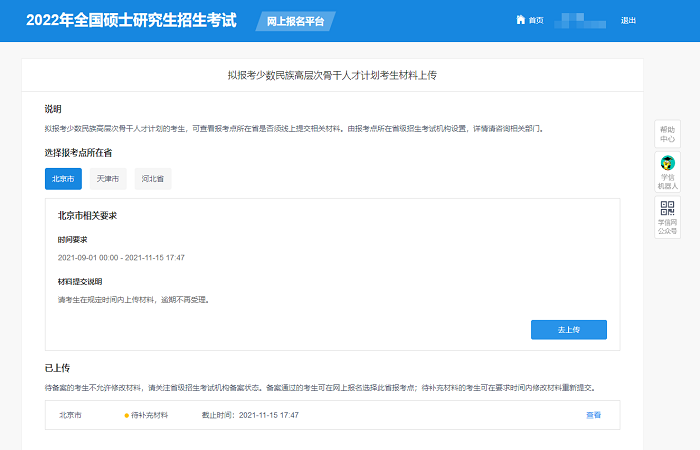
Task: Click the home icon in header
Action: pyautogui.click(x=520, y=20)
